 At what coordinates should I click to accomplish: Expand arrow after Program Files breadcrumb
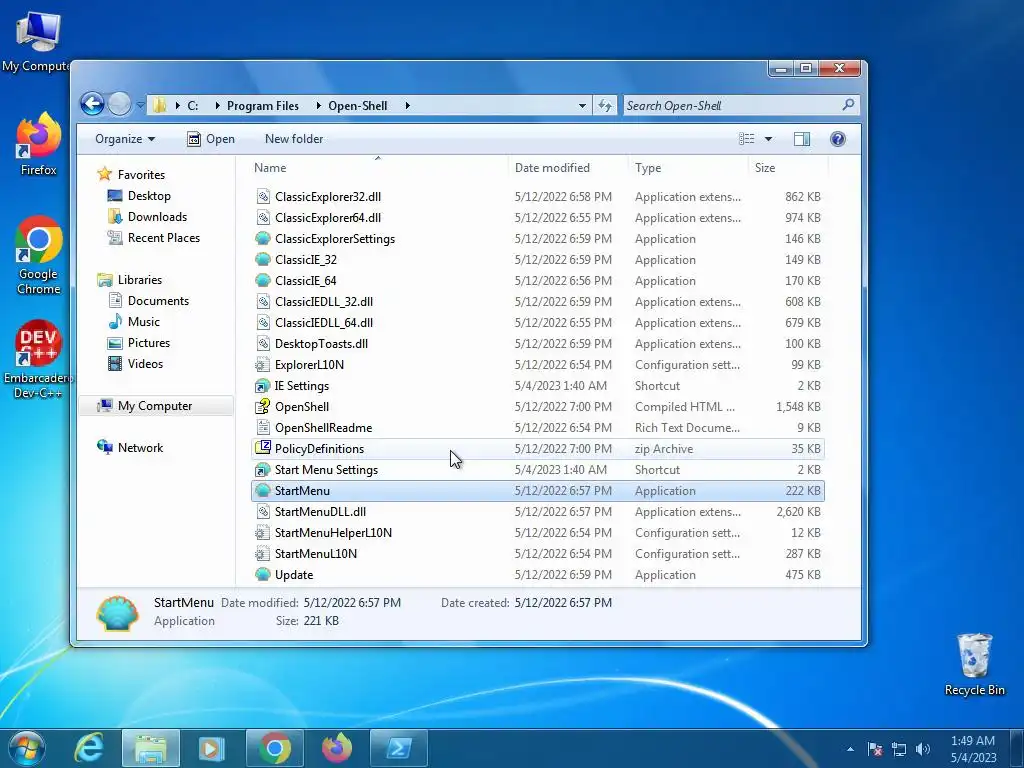coord(318,106)
